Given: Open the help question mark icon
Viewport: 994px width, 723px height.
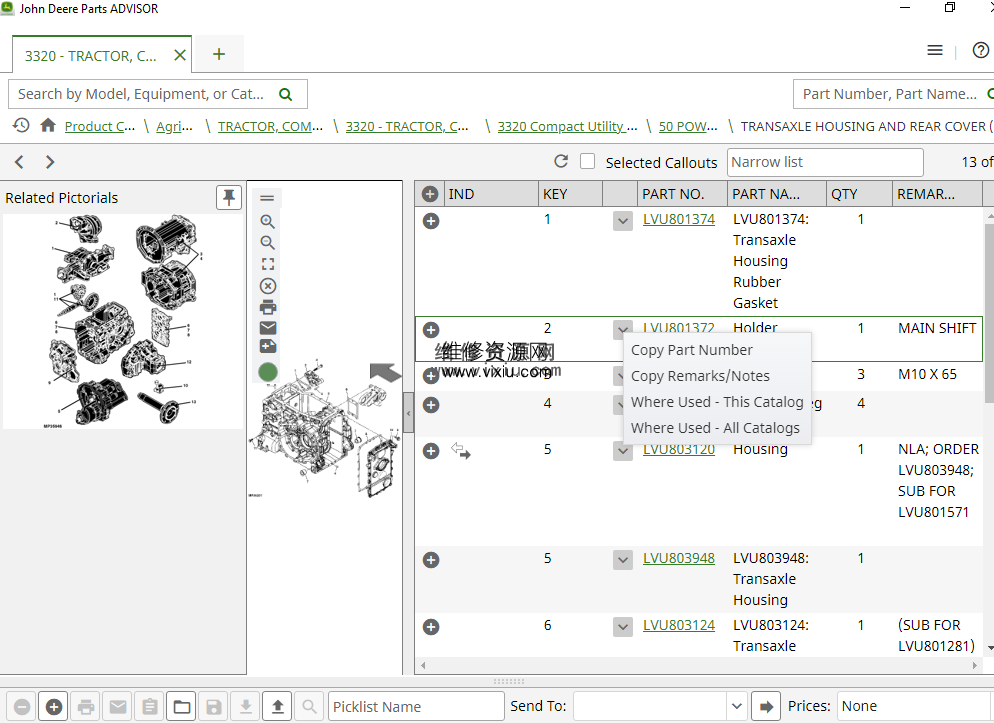Looking at the screenshot, I should coord(980,50).
